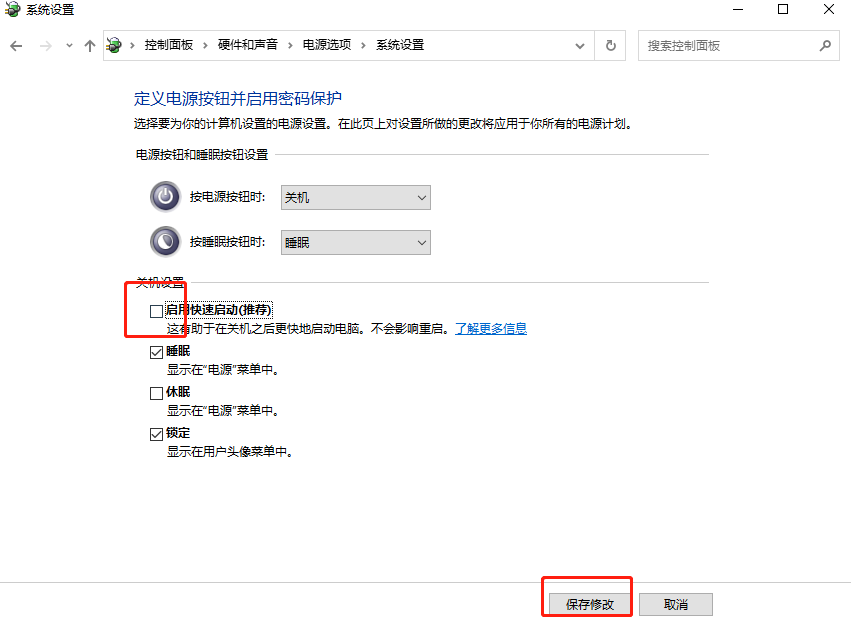Expand the address bar history dropdown
Image resolution: width=851 pixels, height=622 pixels.
coord(578,45)
